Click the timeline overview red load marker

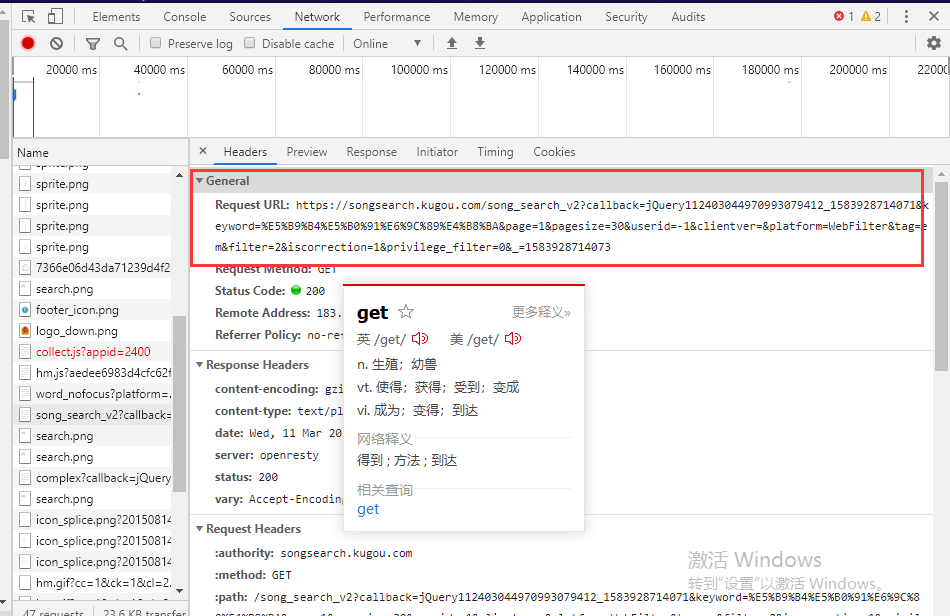[33, 106]
